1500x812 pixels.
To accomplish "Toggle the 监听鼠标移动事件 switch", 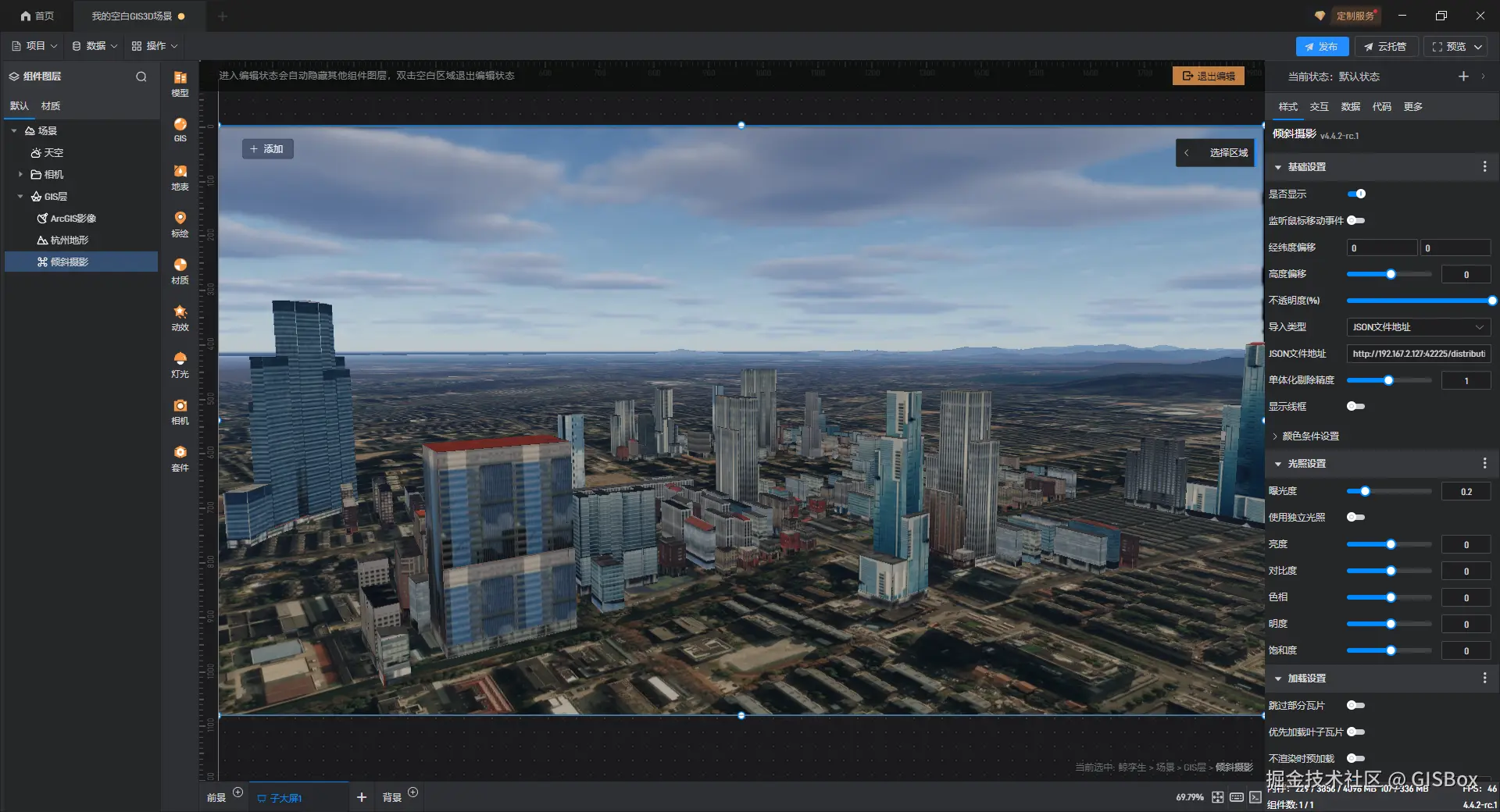I will pyautogui.click(x=1356, y=220).
